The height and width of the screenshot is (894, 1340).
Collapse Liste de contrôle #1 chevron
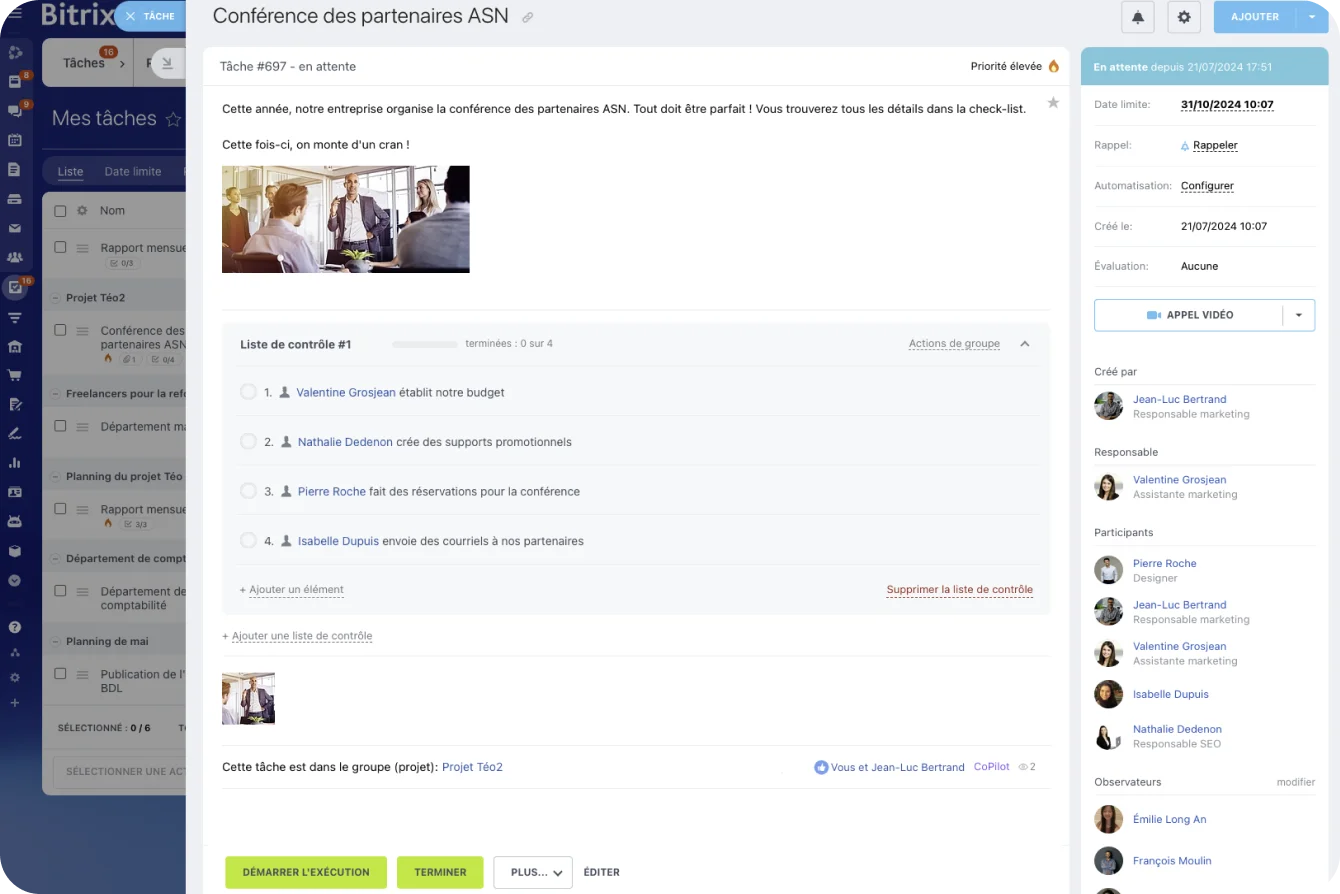coord(1025,344)
